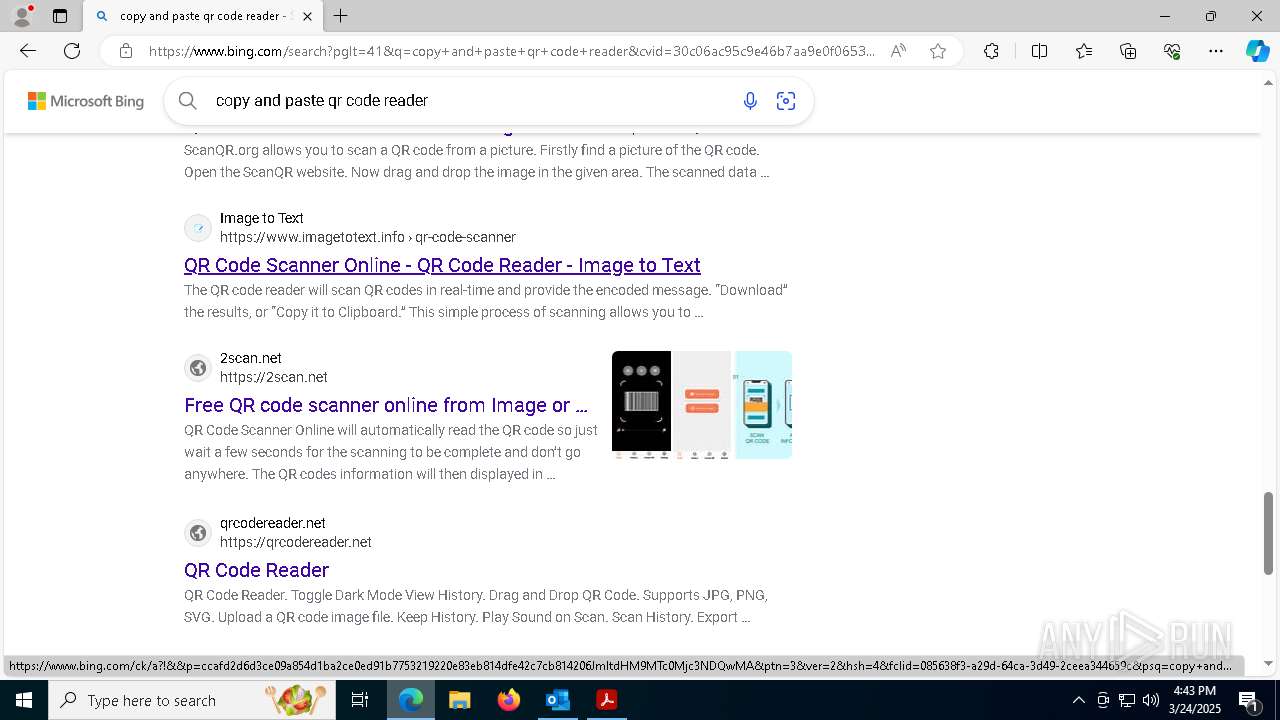Click the browser profile avatar icon
The height and width of the screenshot is (720, 1280).
(21, 16)
